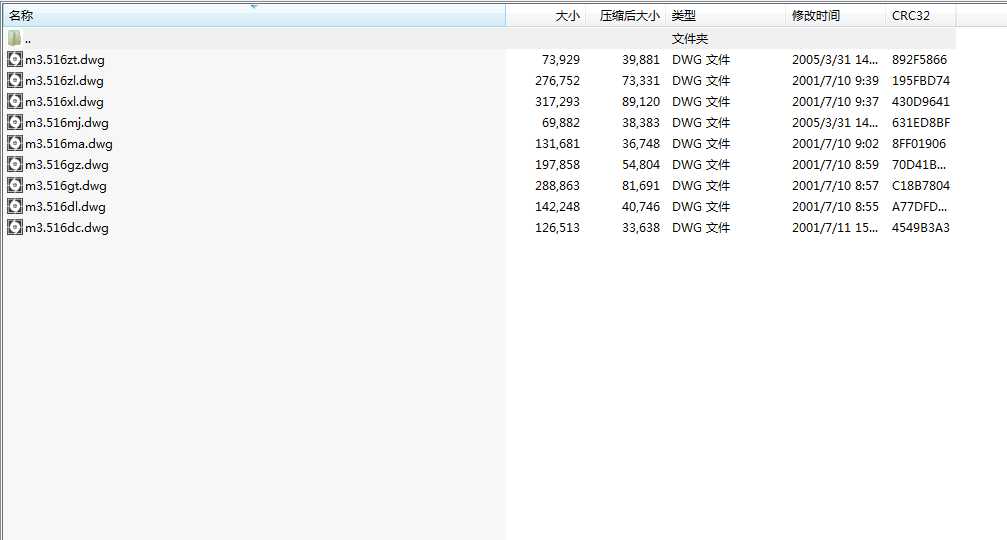Click DWG 文件 type of m3.516dc.dwg
The width and height of the screenshot is (1007, 540).
coord(701,227)
